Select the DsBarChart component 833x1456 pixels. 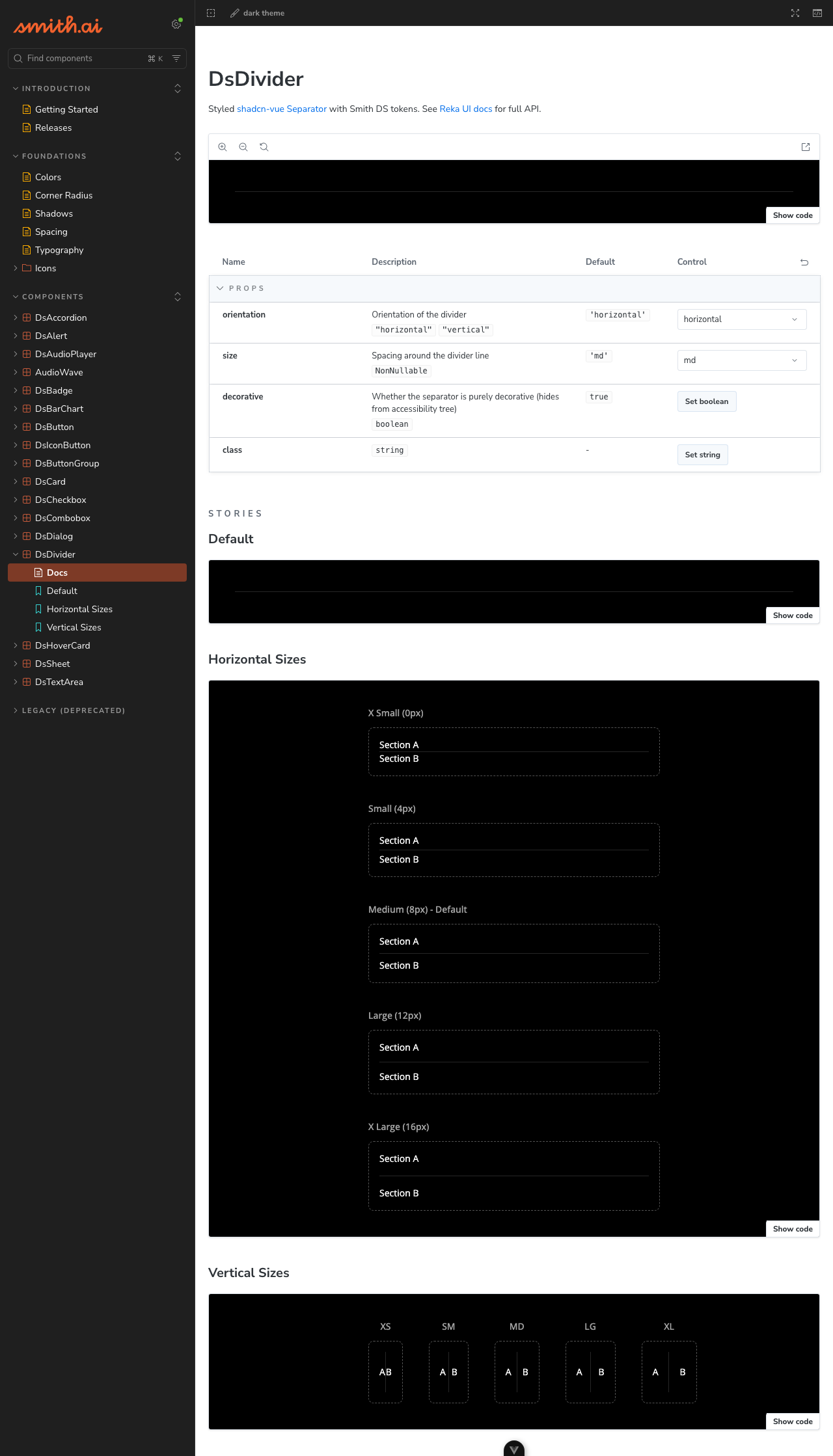point(59,409)
